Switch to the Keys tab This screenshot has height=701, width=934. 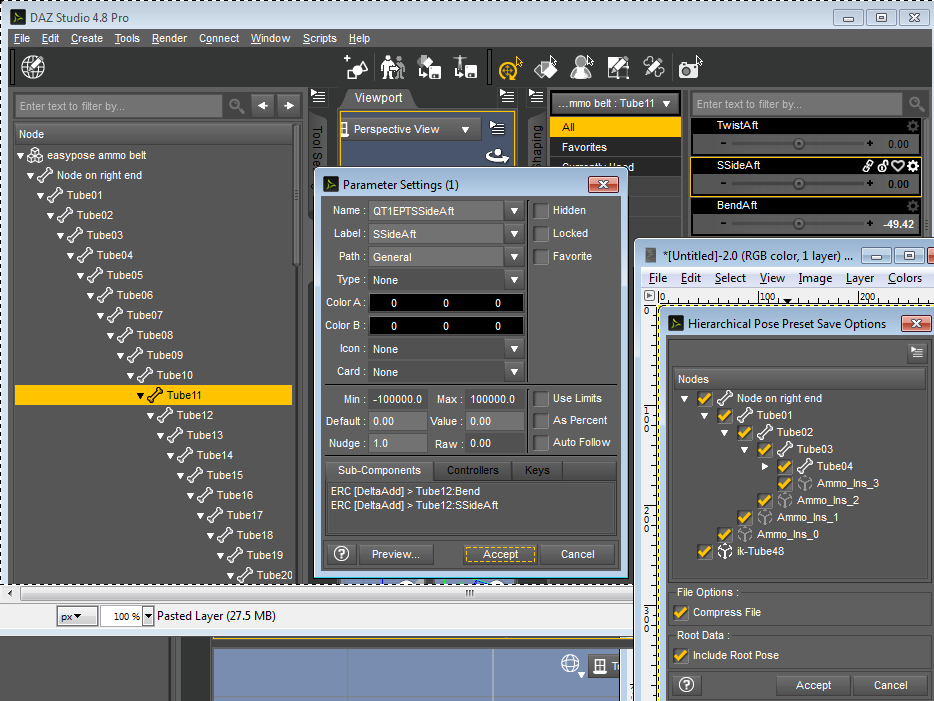[x=537, y=471]
